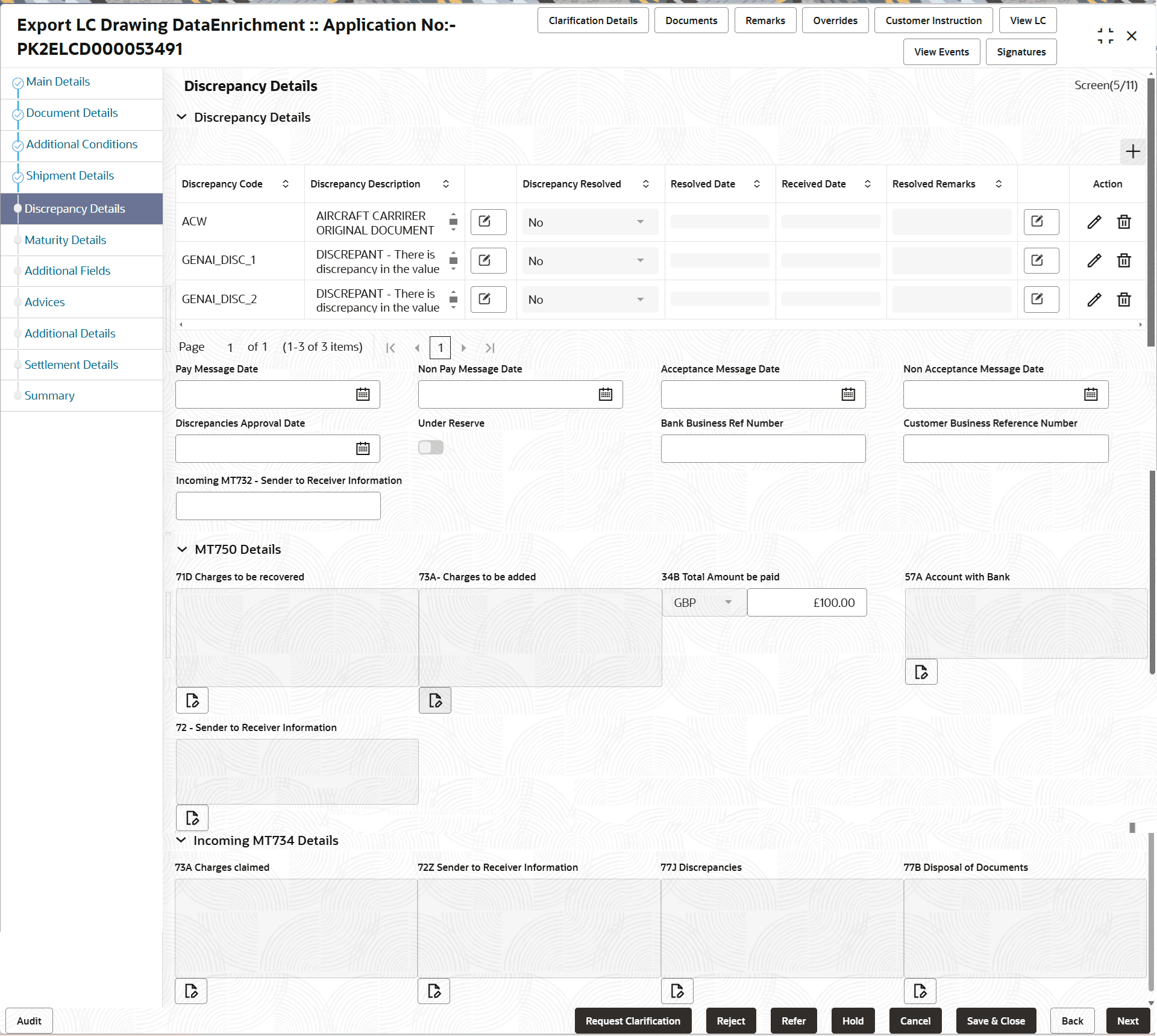Click Bank Business Ref Number input field
The width and height of the screenshot is (1157, 1036).
[762, 449]
